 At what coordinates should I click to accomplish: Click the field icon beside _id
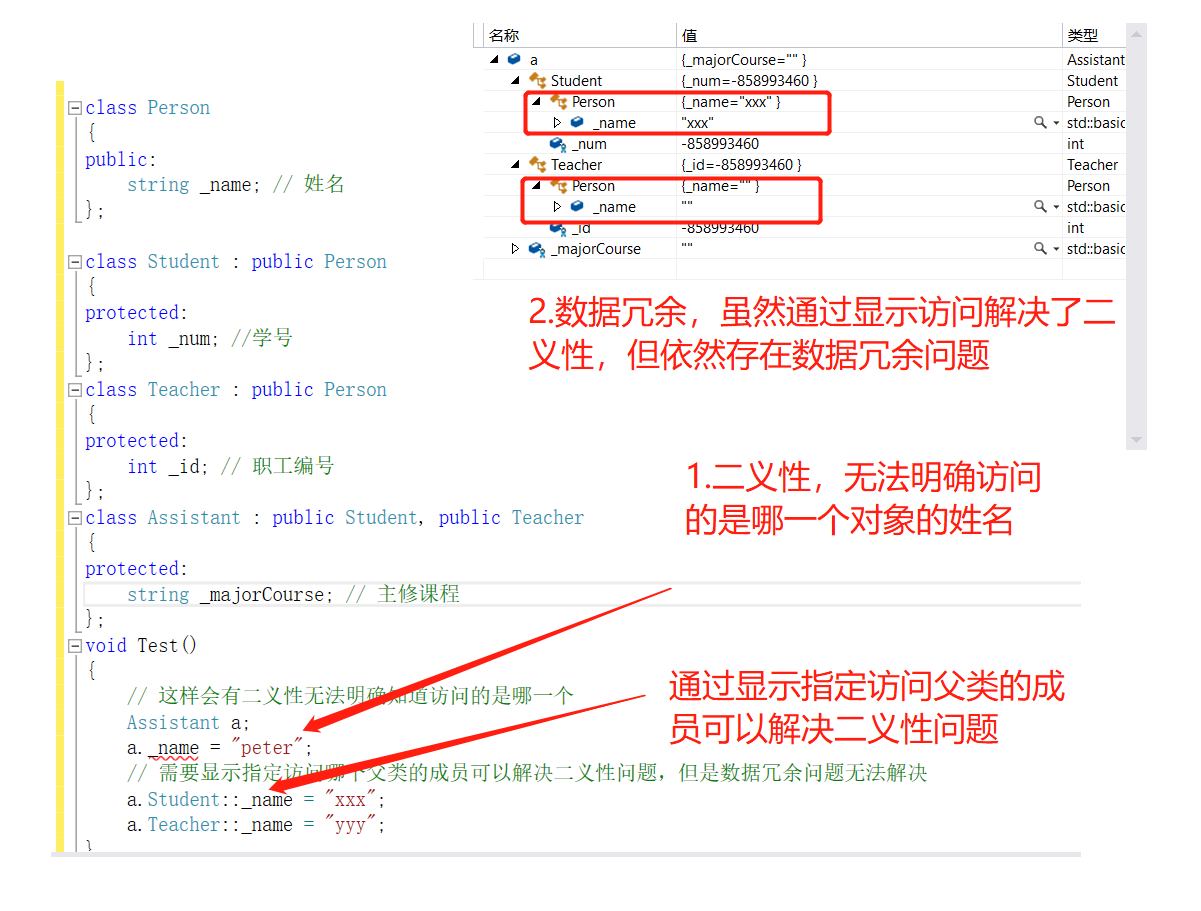pyautogui.click(x=558, y=229)
